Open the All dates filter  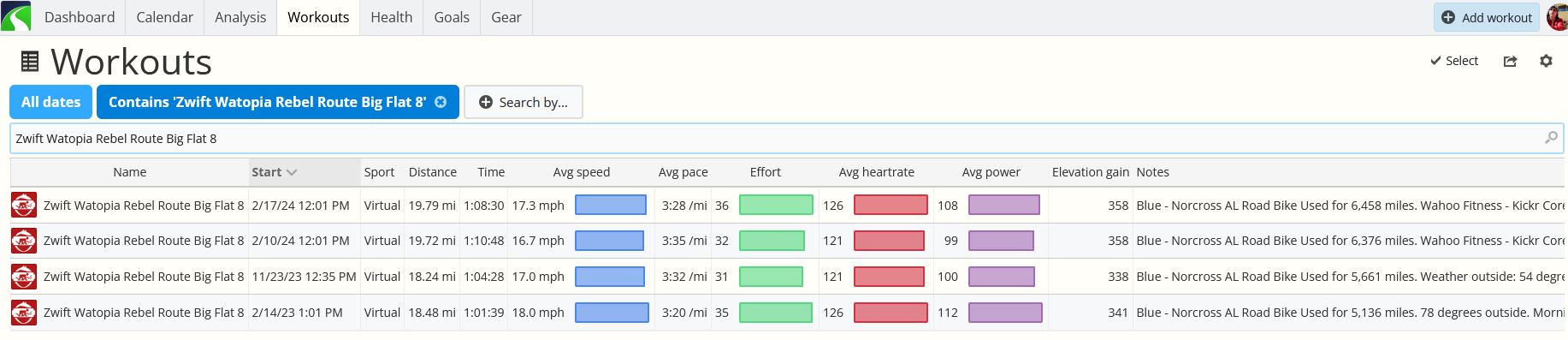click(50, 102)
